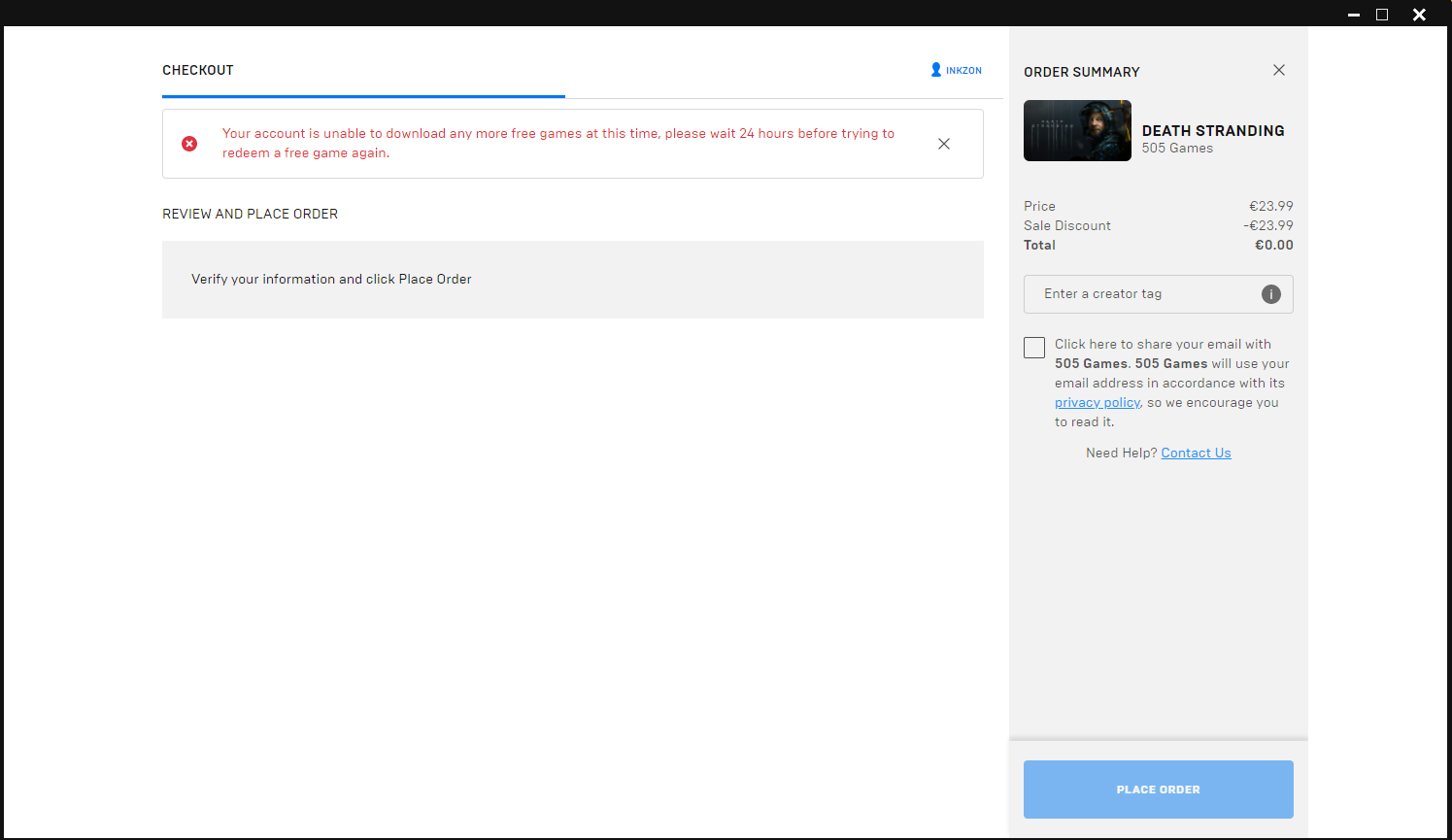
Task: Click the DEATH STRANDING title text
Action: [x=1213, y=130]
